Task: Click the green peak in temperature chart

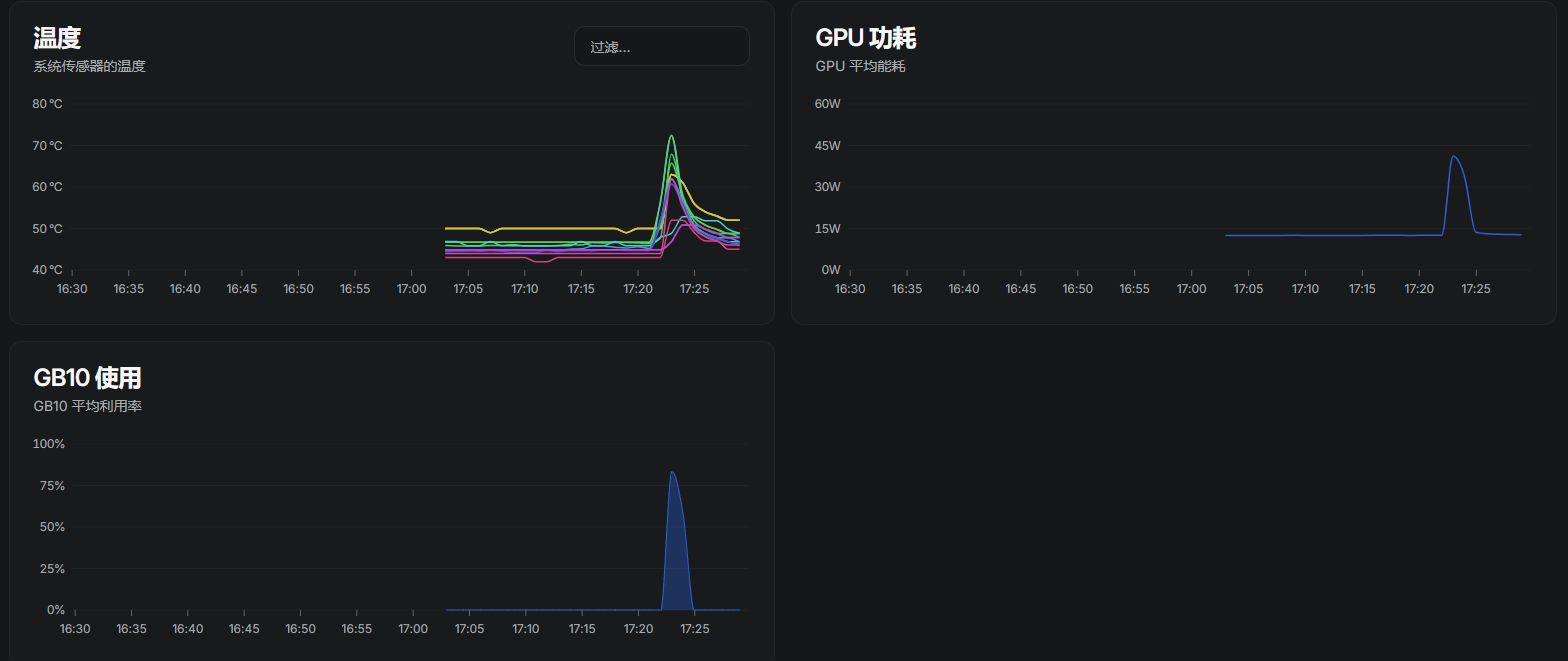Action: pyautogui.click(x=671, y=137)
